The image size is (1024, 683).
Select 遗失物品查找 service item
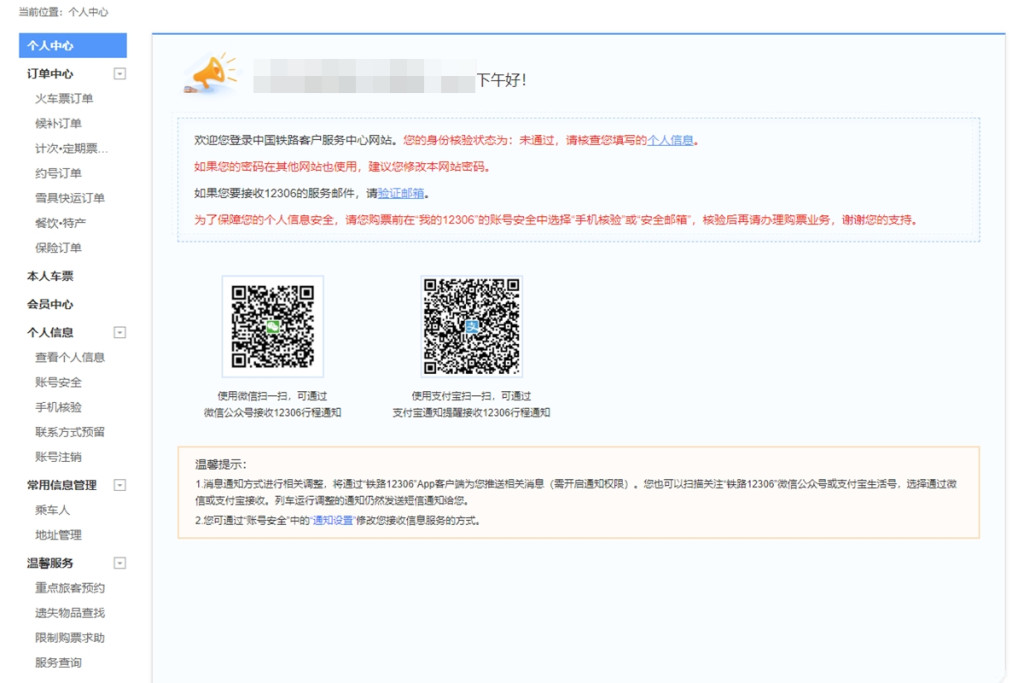[x=70, y=613]
